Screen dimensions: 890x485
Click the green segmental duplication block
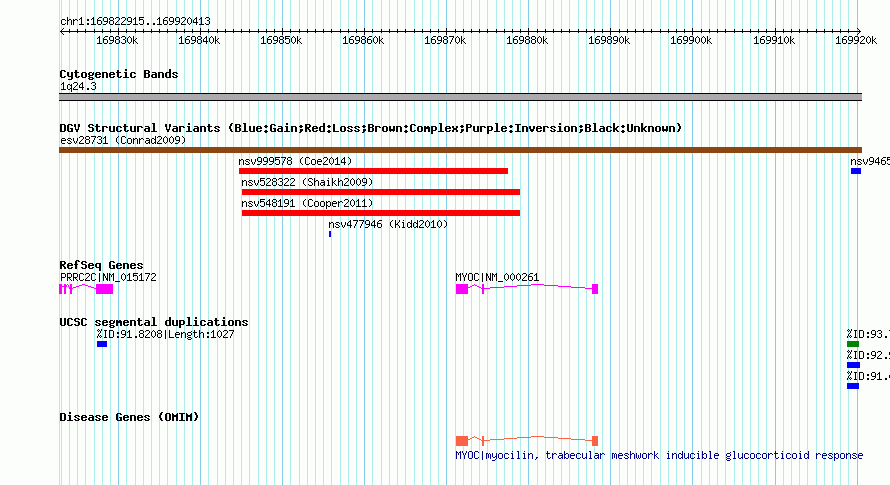point(853,344)
